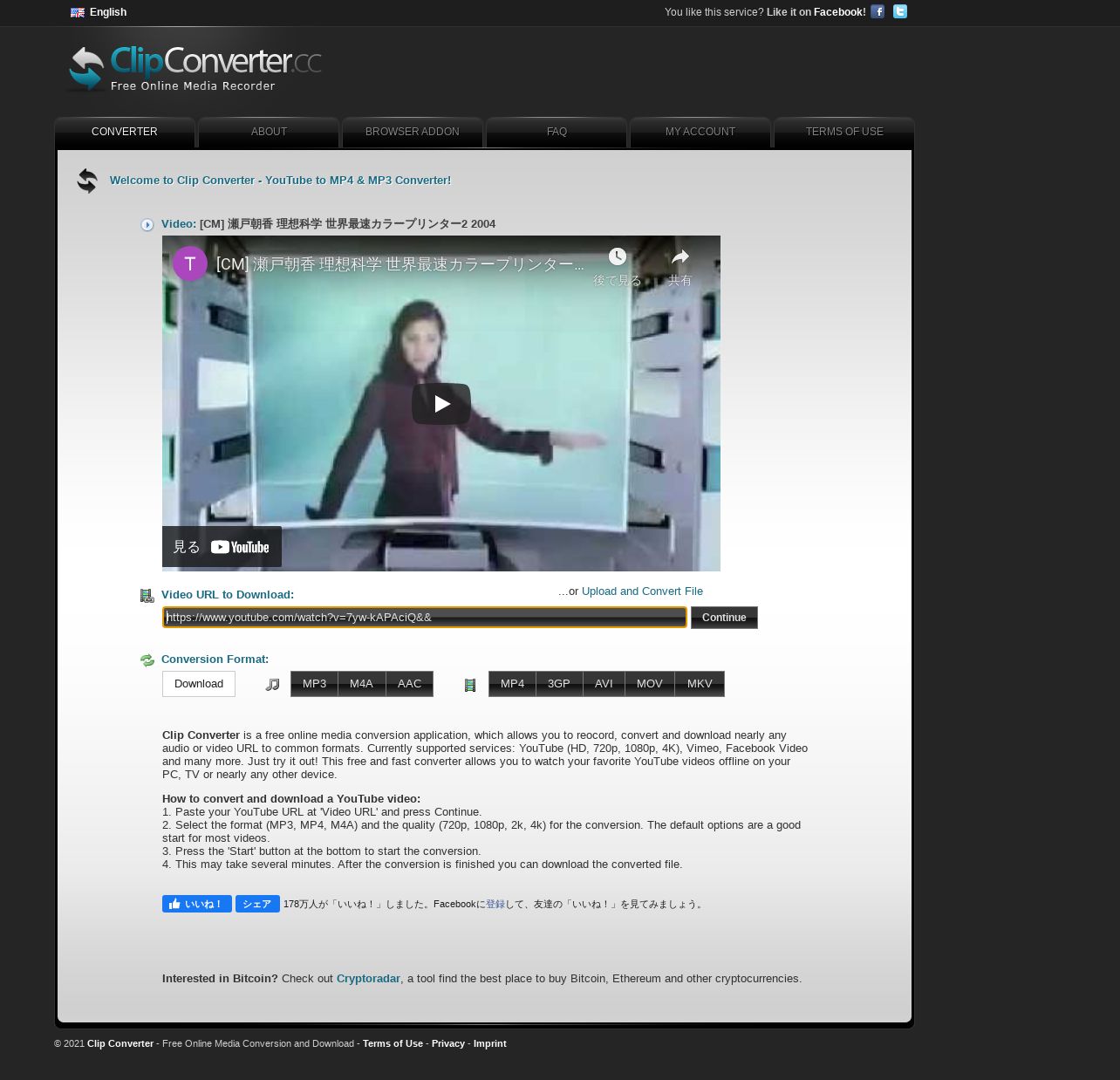Click the 登録 Facebook signup link
This screenshot has width=1120, height=1080.
click(495, 905)
